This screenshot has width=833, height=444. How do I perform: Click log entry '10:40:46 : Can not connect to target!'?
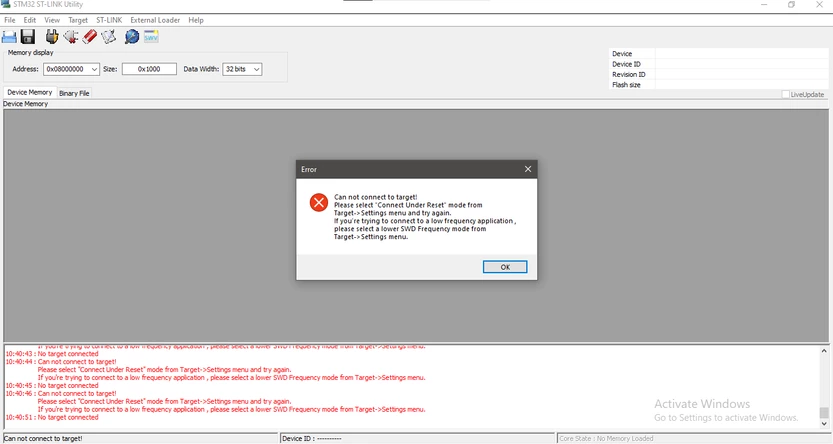point(61,394)
